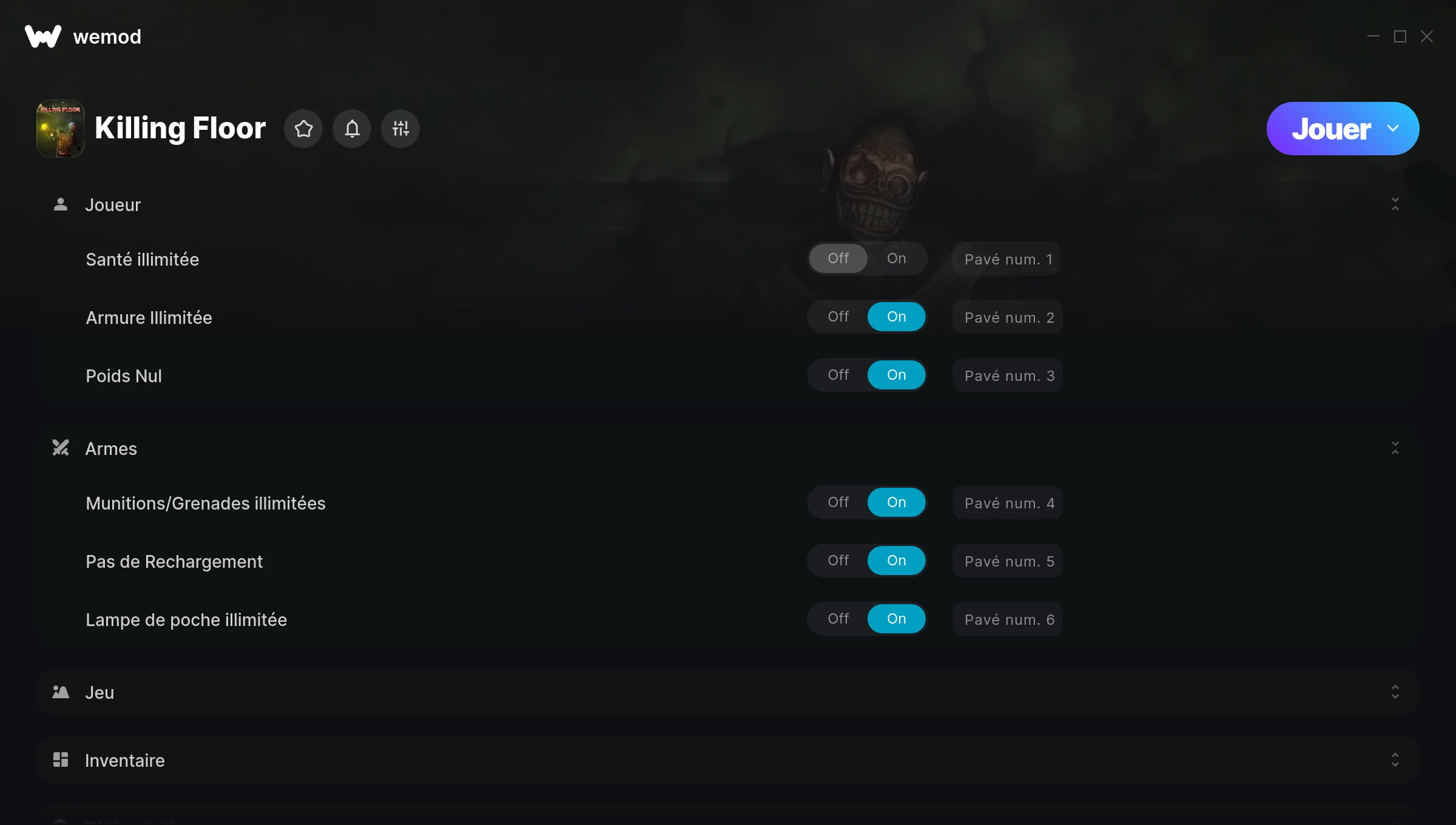Viewport: 1456px width, 825px height.
Task: Collapse the Joueur section
Action: [x=1395, y=204]
